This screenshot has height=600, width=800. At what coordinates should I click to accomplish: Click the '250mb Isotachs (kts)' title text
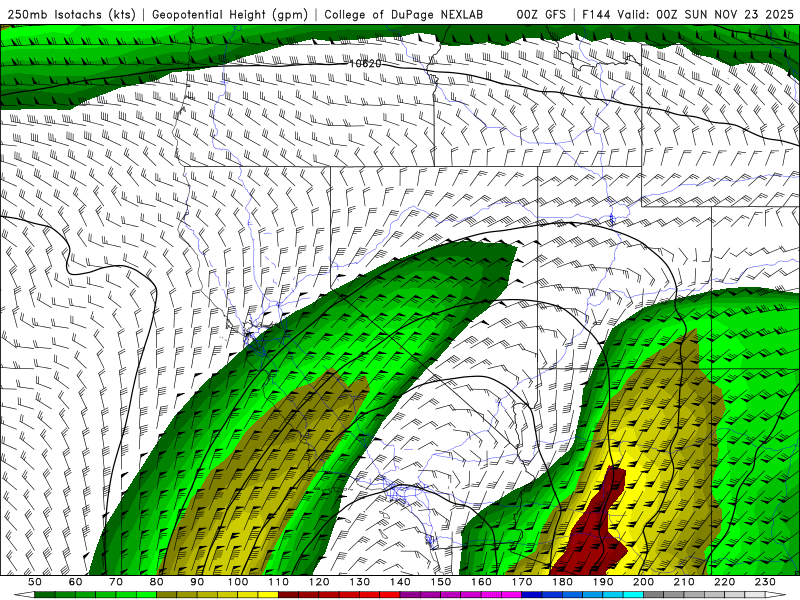[71, 14]
